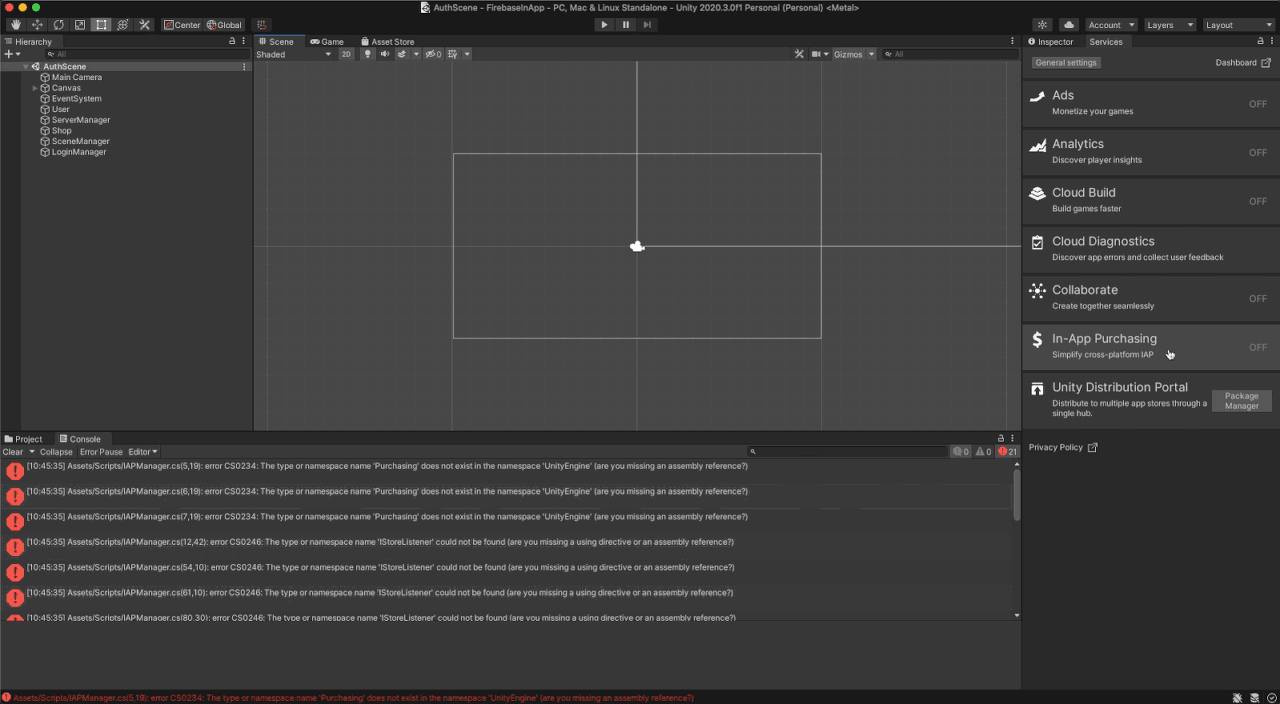
Task: Toggle Gizmos button in Scene view
Action: pos(848,54)
